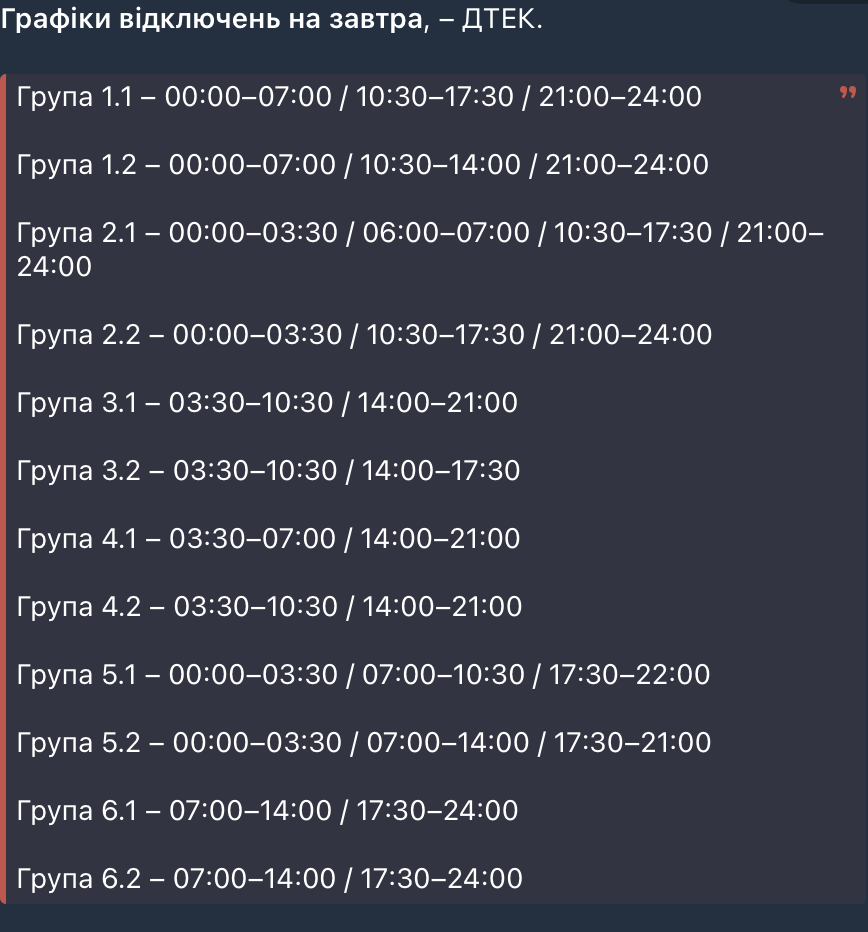Click the Група 1.1 schedule line
Image resolution: width=868 pixels, height=932 pixels.
[x=360, y=97]
